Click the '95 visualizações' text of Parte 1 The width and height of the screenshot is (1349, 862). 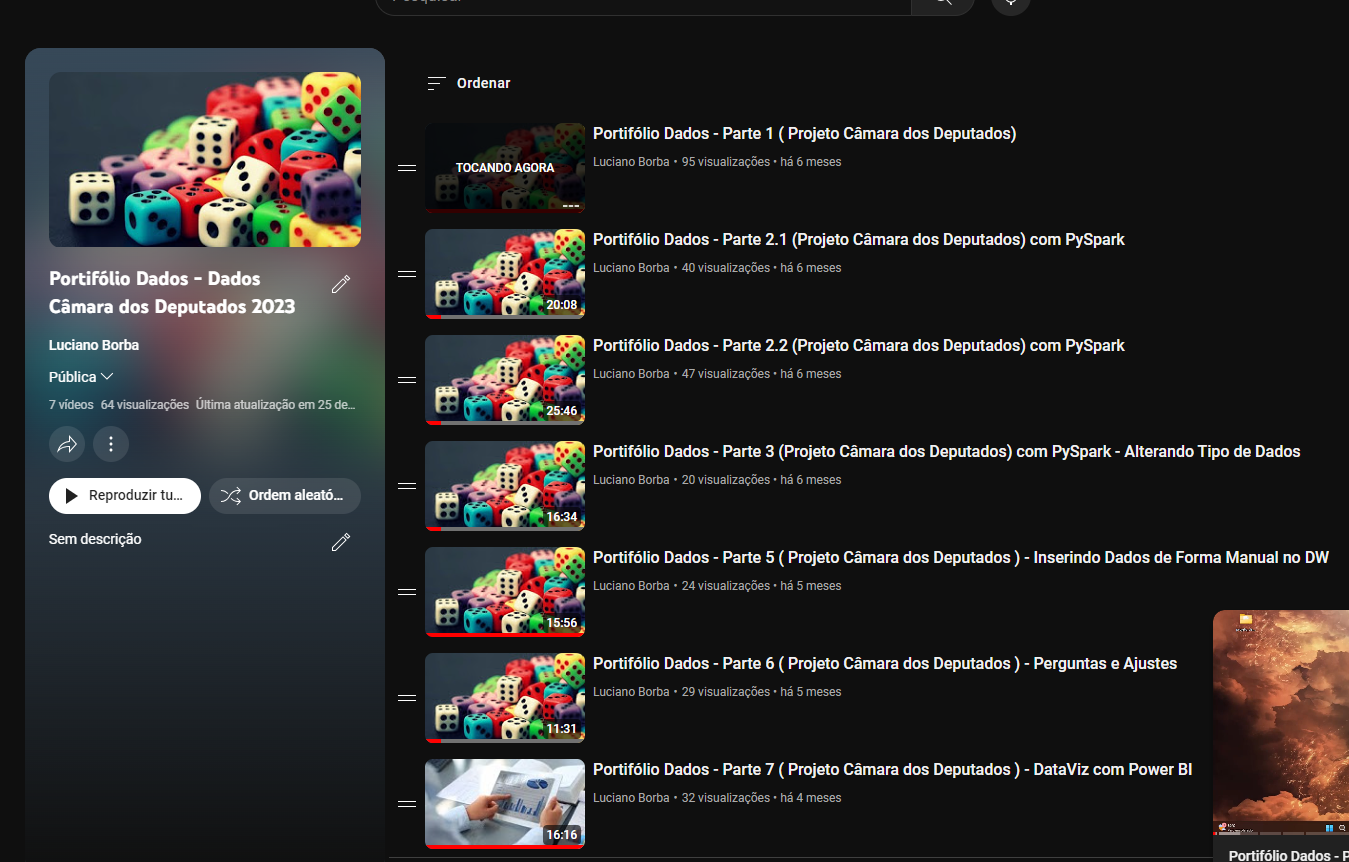pyautogui.click(x=726, y=162)
